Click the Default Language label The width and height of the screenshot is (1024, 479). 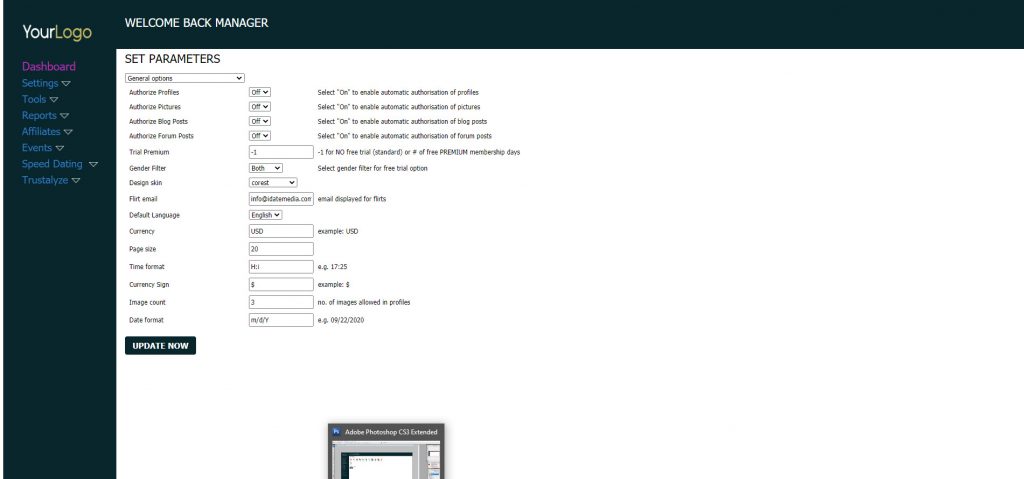[155, 215]
